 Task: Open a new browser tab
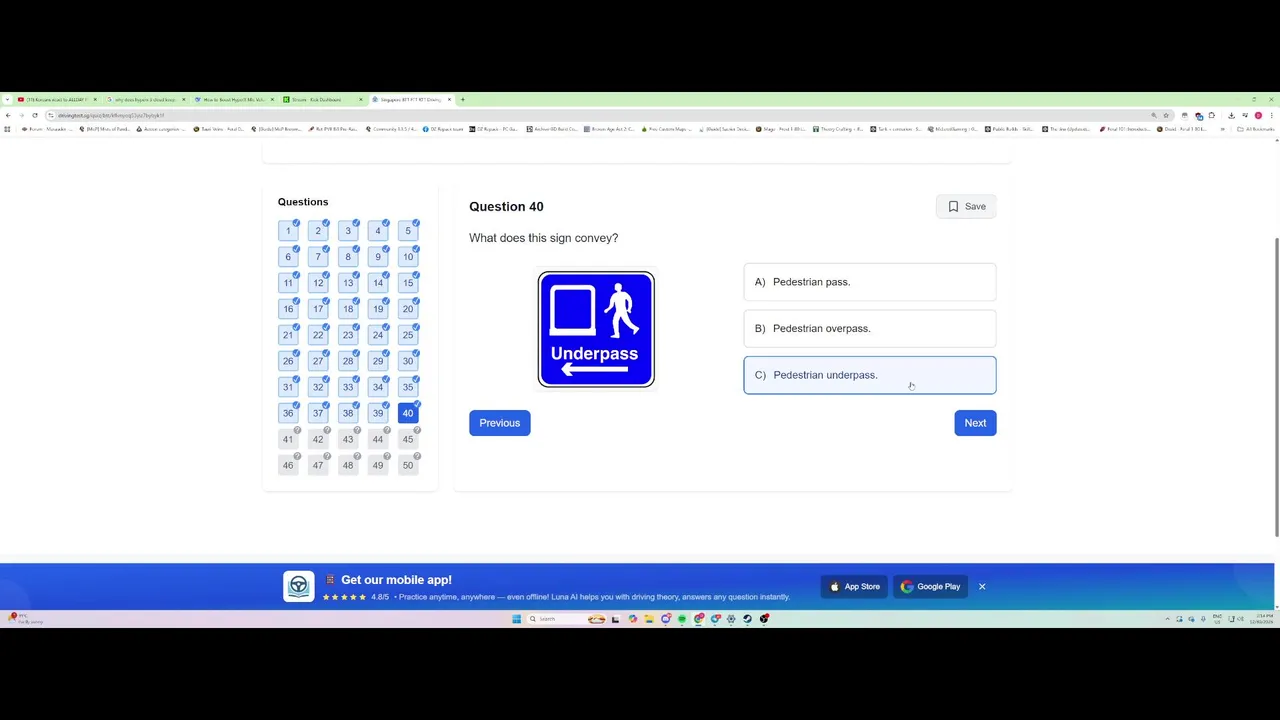pos(463,99)
